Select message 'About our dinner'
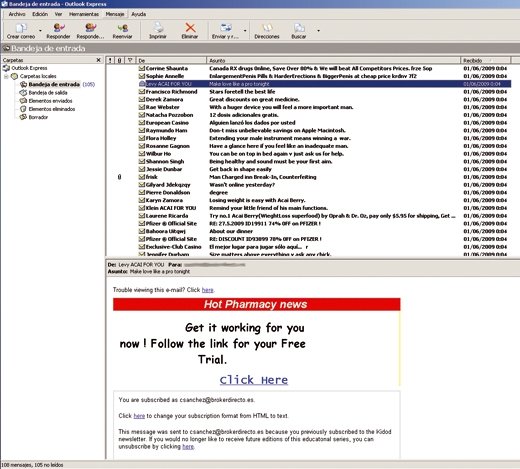 tap(308, 231)
